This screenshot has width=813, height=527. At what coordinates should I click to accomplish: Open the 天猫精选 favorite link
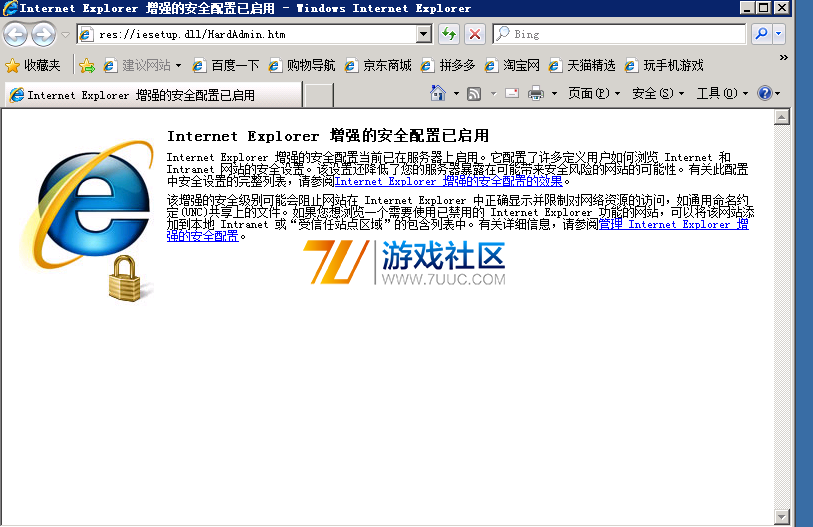tap(582, 65)
